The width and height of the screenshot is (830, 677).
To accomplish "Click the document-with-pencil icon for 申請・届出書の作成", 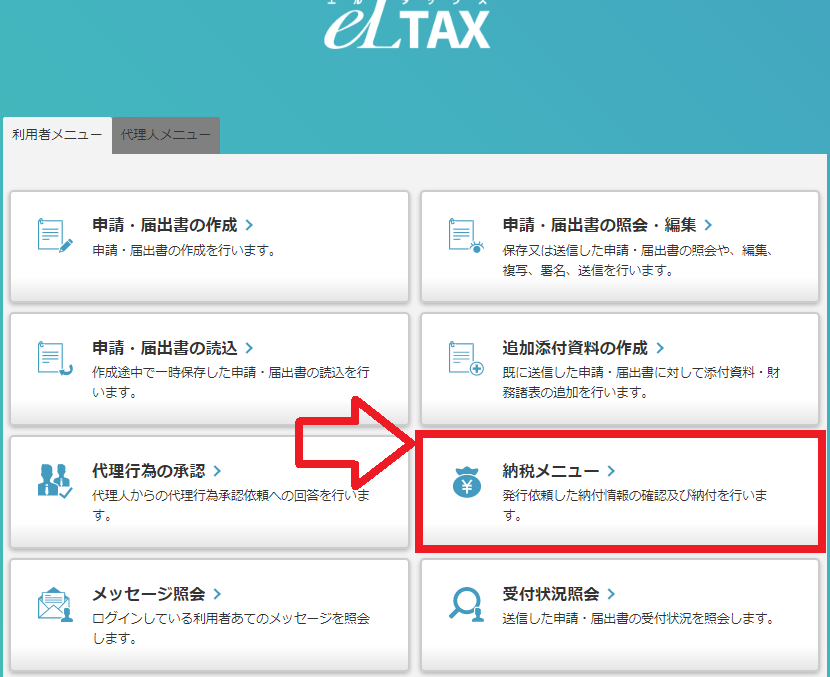I will tap(55, 236).
